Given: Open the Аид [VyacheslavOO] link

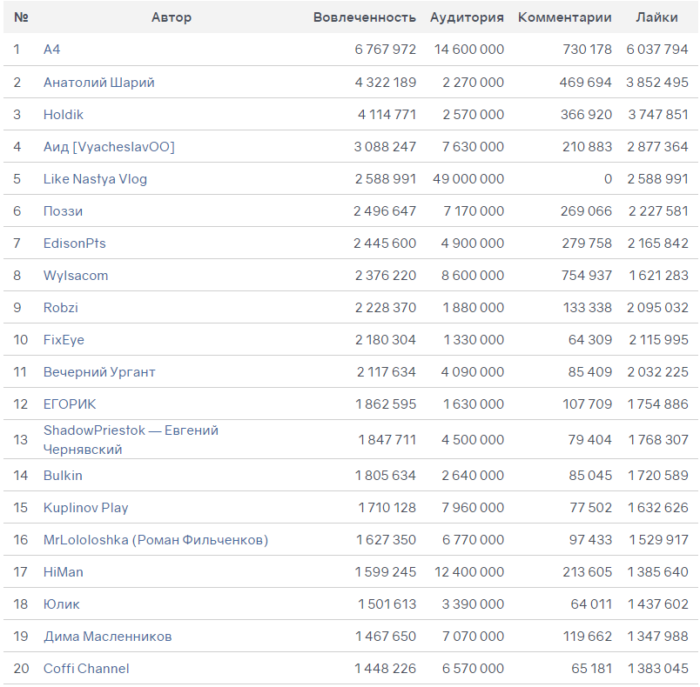Looking at the screenshot, I should coord(109,146).
